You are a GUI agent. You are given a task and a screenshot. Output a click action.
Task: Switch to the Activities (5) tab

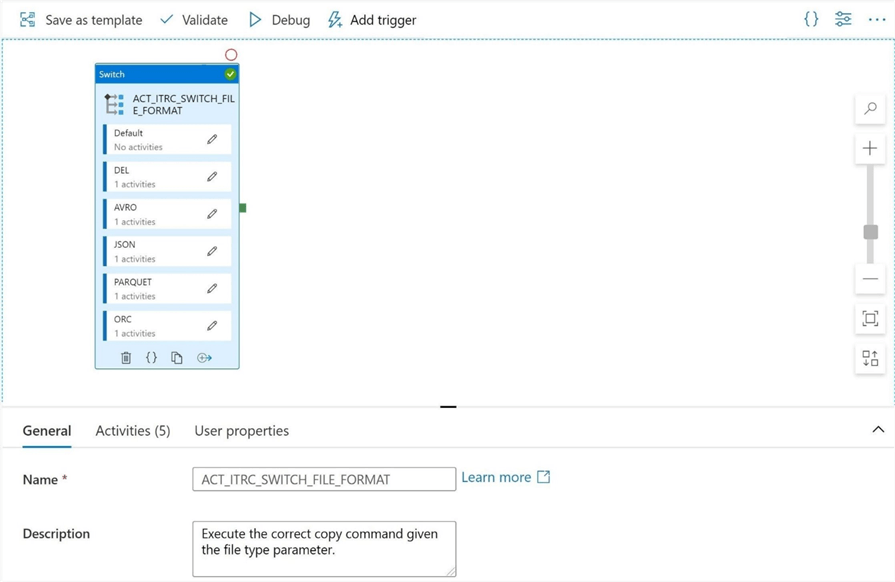pos(132,430)
